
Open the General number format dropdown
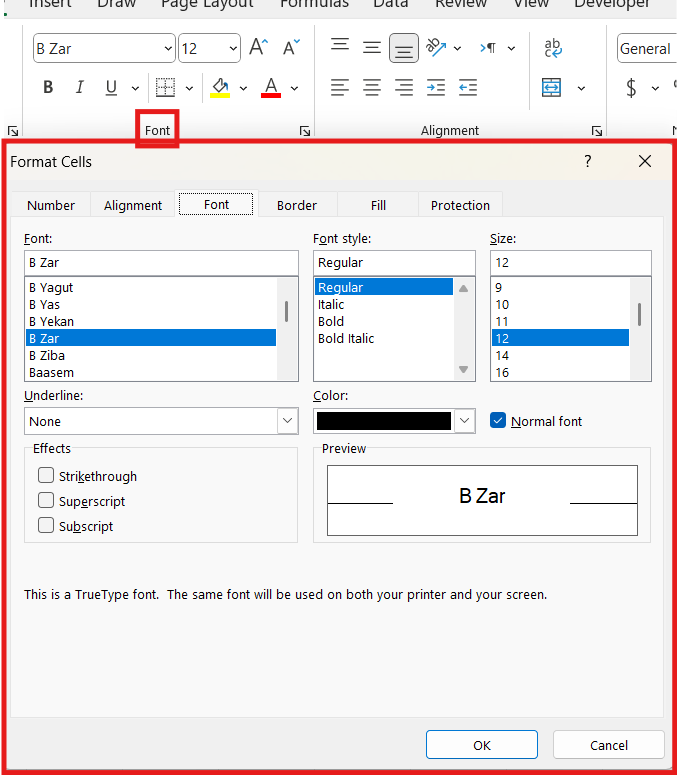point(647,48)
